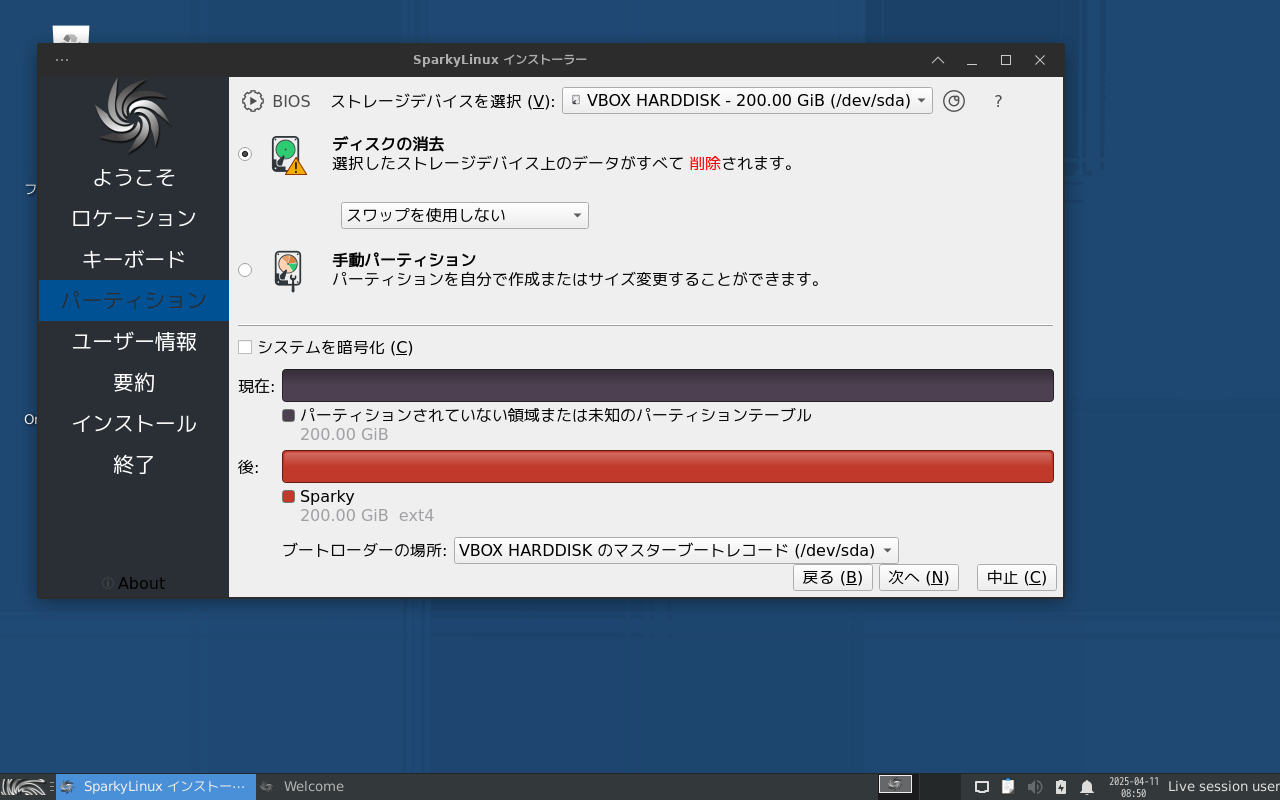Open the notification bell tray icon

(1087, 787)
